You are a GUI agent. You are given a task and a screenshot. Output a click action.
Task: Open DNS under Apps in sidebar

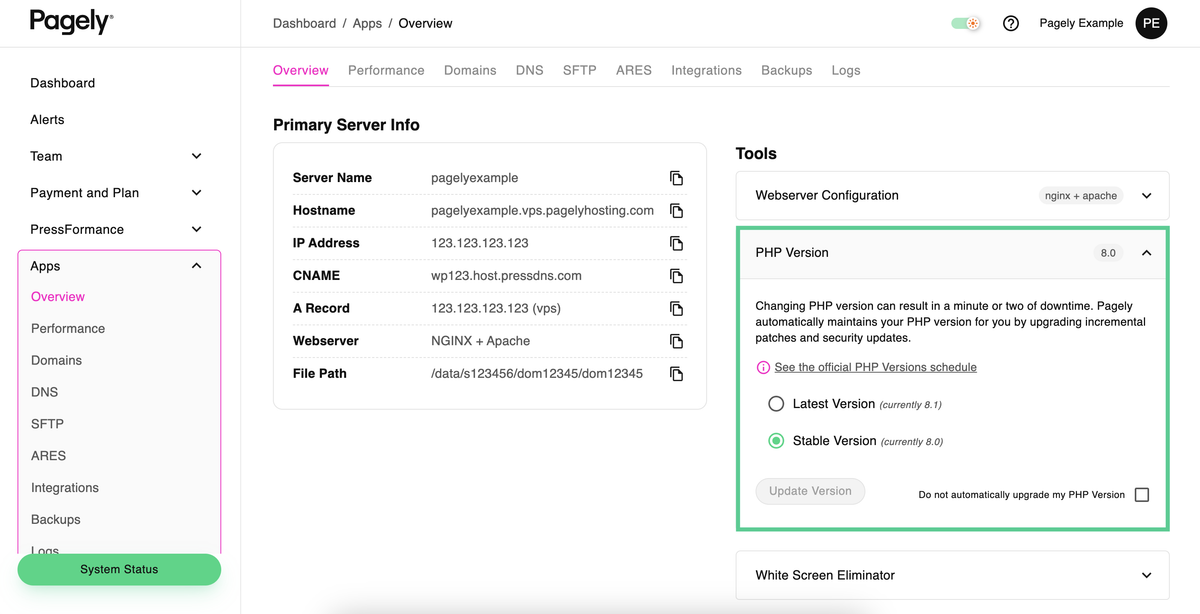[44, 392]
